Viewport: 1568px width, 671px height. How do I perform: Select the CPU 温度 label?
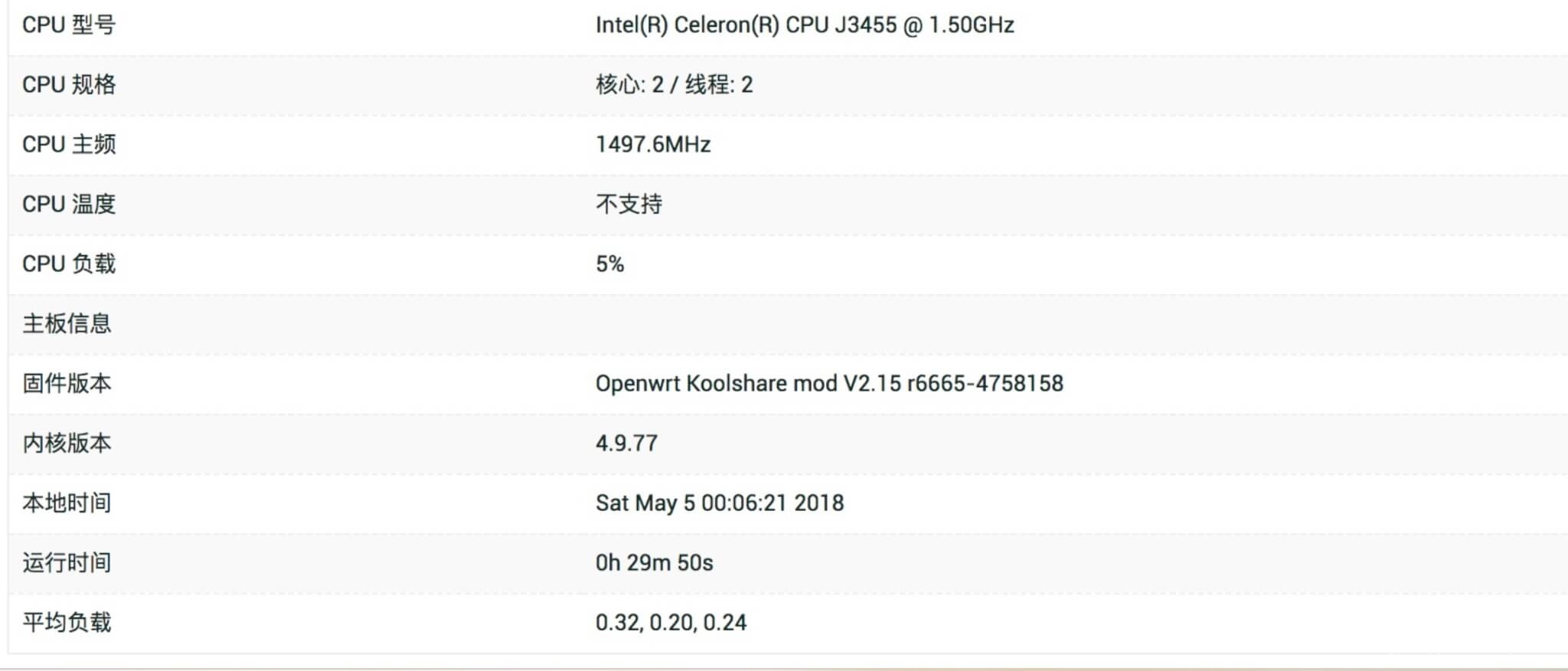click(69, 204)
